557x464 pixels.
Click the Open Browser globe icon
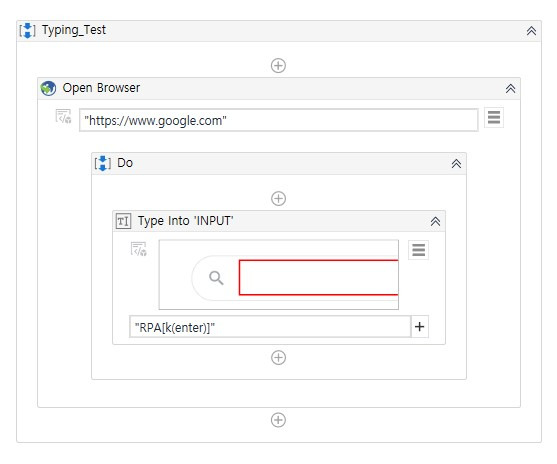(x=48, y=88)
